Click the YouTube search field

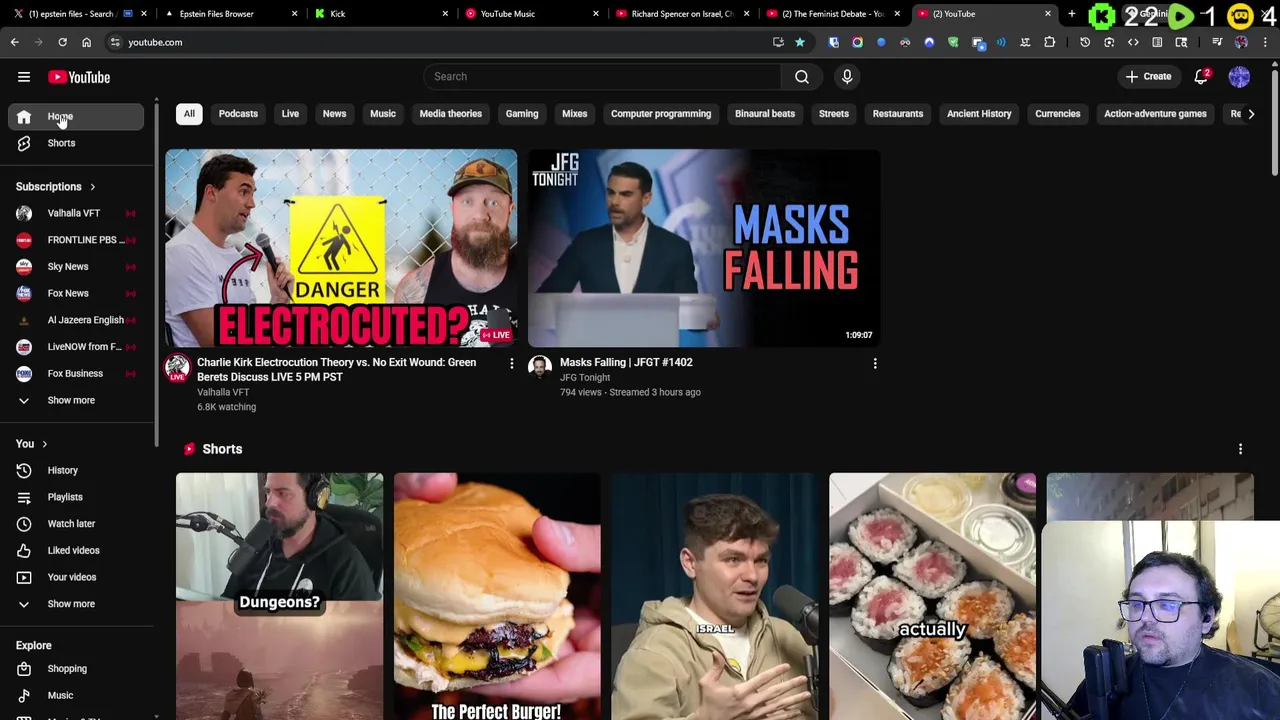[x=602, y=76]
